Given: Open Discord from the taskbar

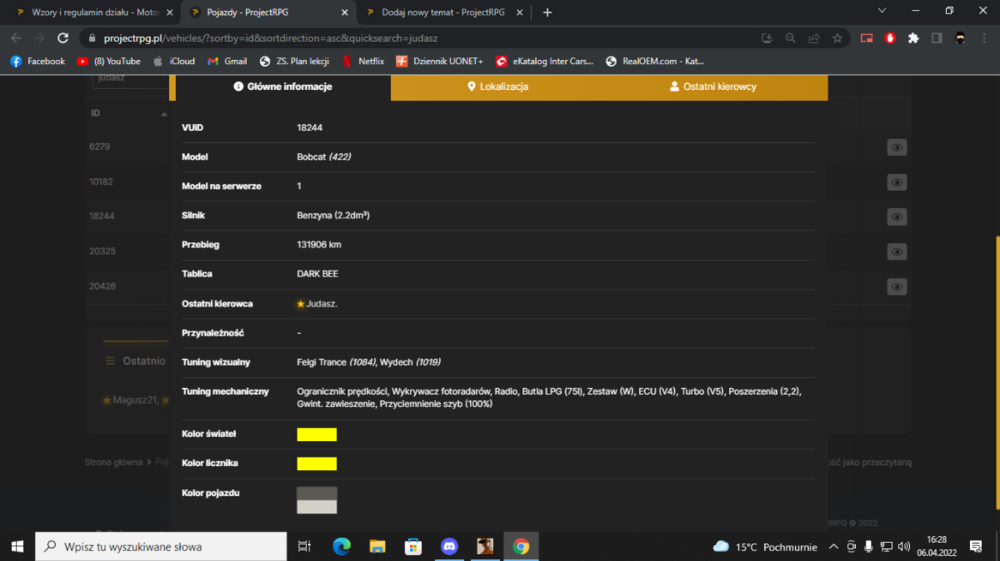Looking at the screenshot, I should 449,546.
